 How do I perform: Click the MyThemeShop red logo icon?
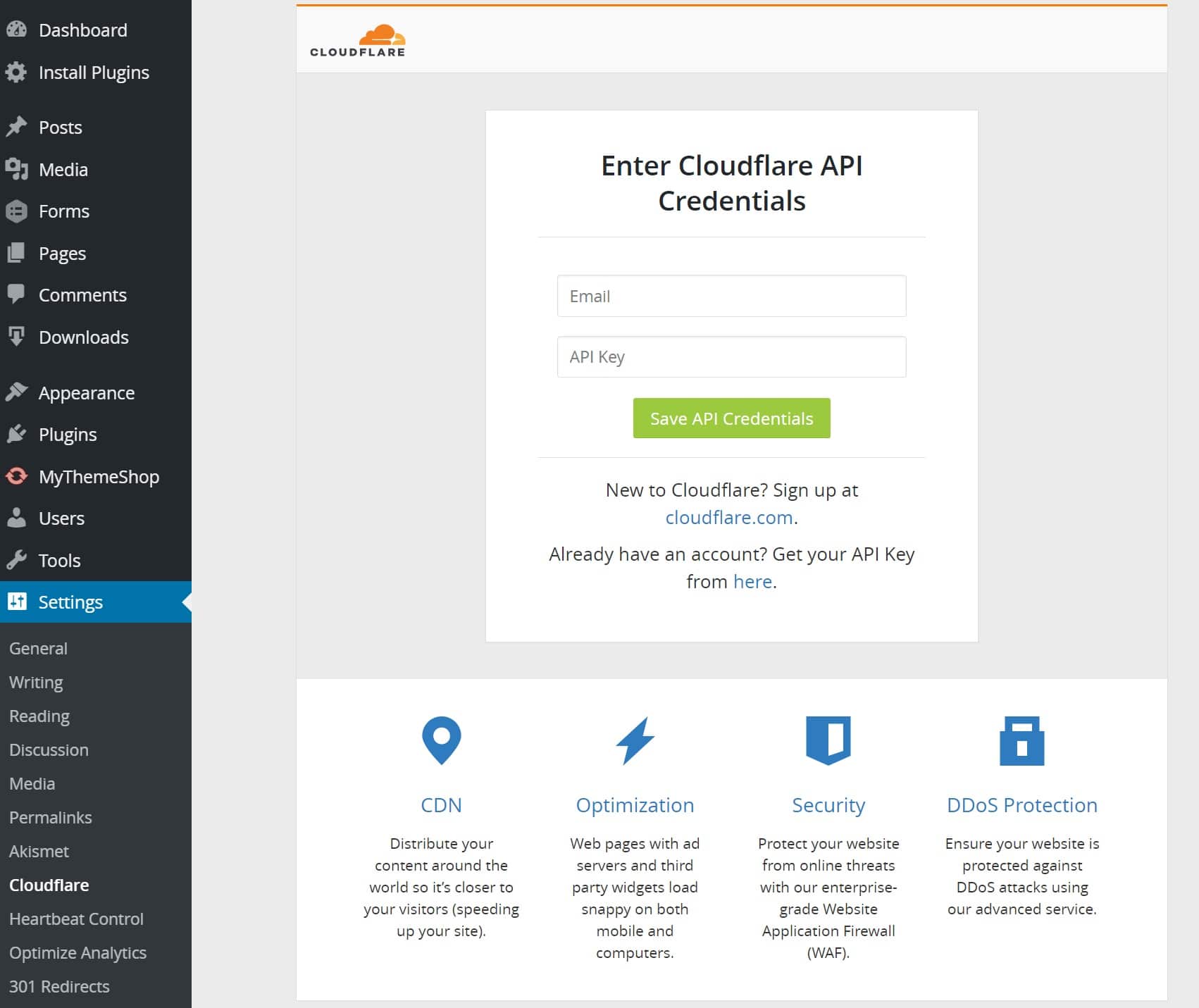(x=18, y=476)
